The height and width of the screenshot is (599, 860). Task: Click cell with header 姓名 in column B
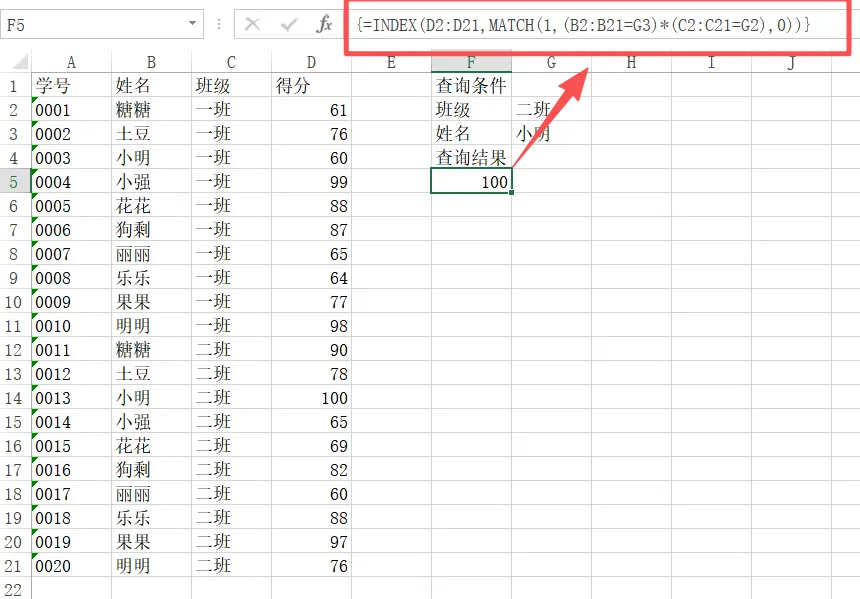pos(151,86)
